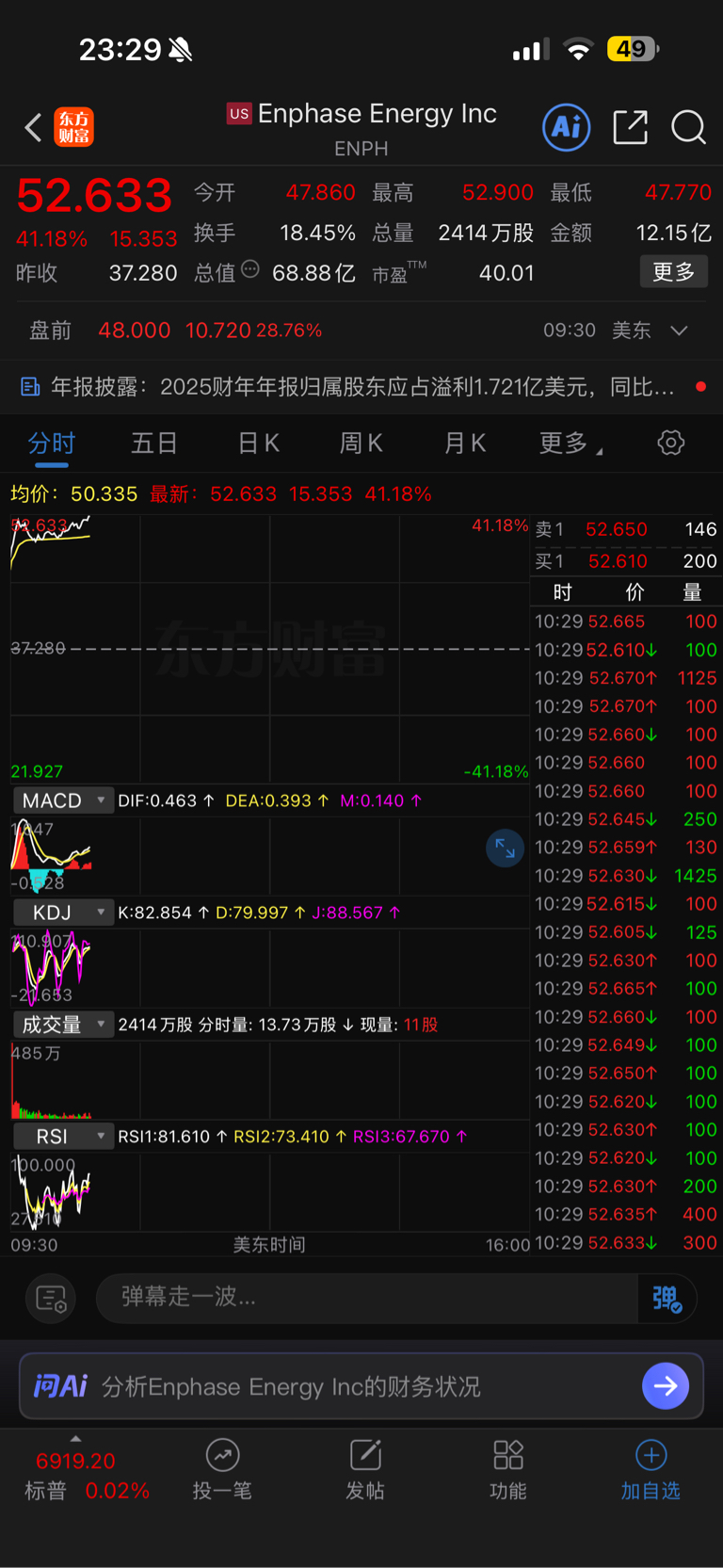Open the RSI indicator dropdown
The image size is (723, 1568).
tap(63, 1137)
